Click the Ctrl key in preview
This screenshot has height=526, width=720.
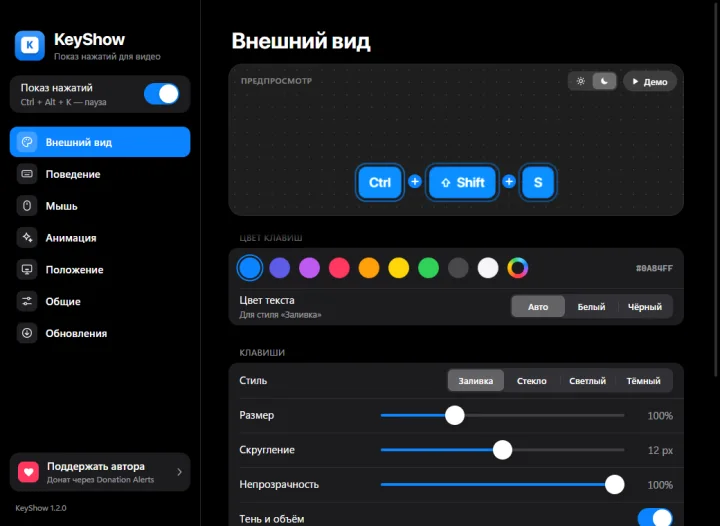click(x=380, y=182)
